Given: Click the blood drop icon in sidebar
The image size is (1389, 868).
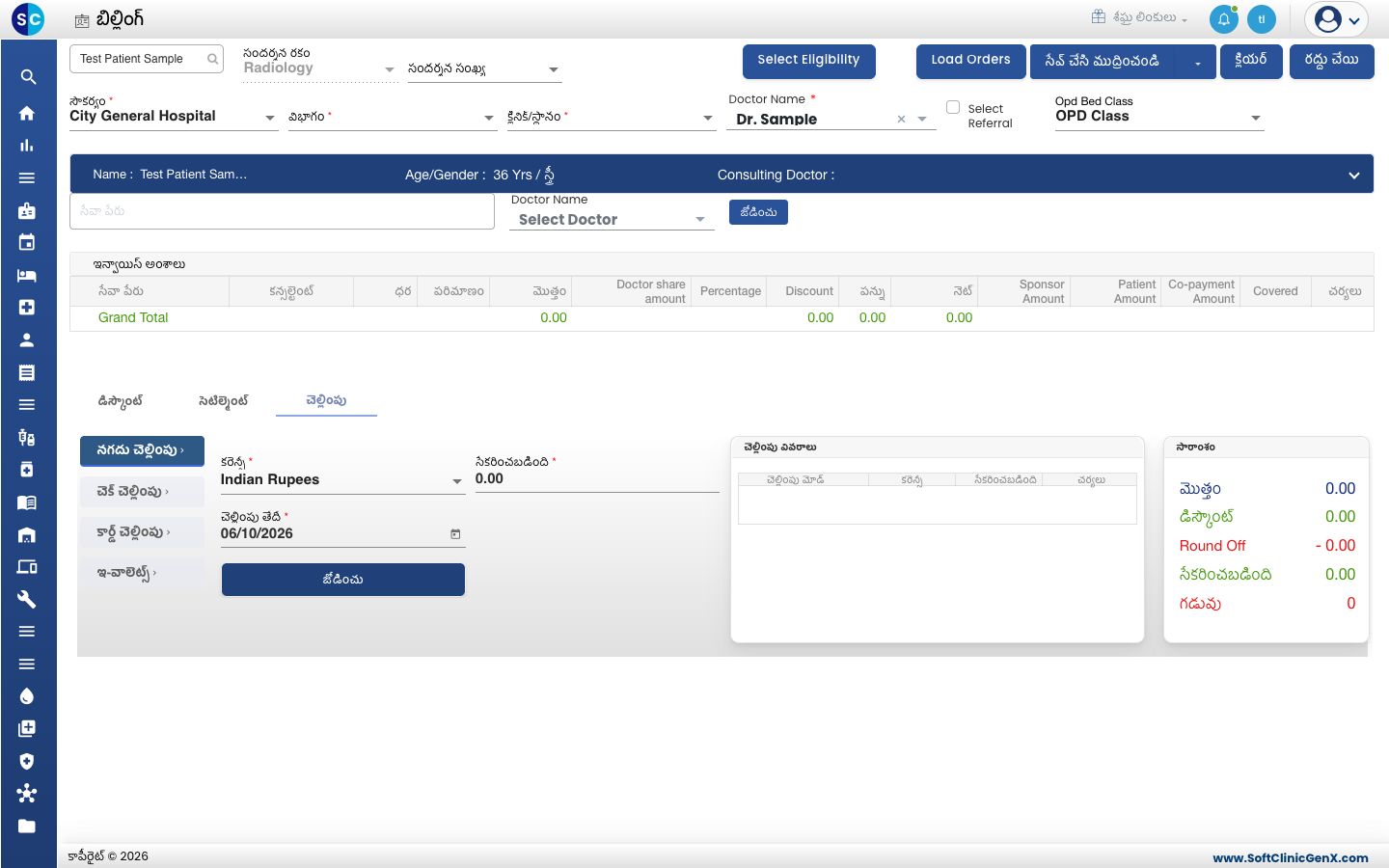Looking at the screenshot, I should click(27, 696).
